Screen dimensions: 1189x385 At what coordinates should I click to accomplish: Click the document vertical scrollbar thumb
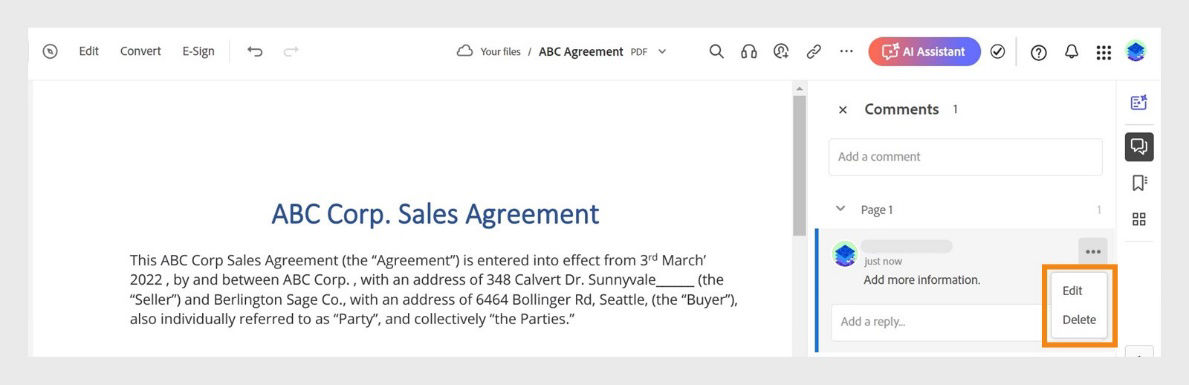coord(799,165)
